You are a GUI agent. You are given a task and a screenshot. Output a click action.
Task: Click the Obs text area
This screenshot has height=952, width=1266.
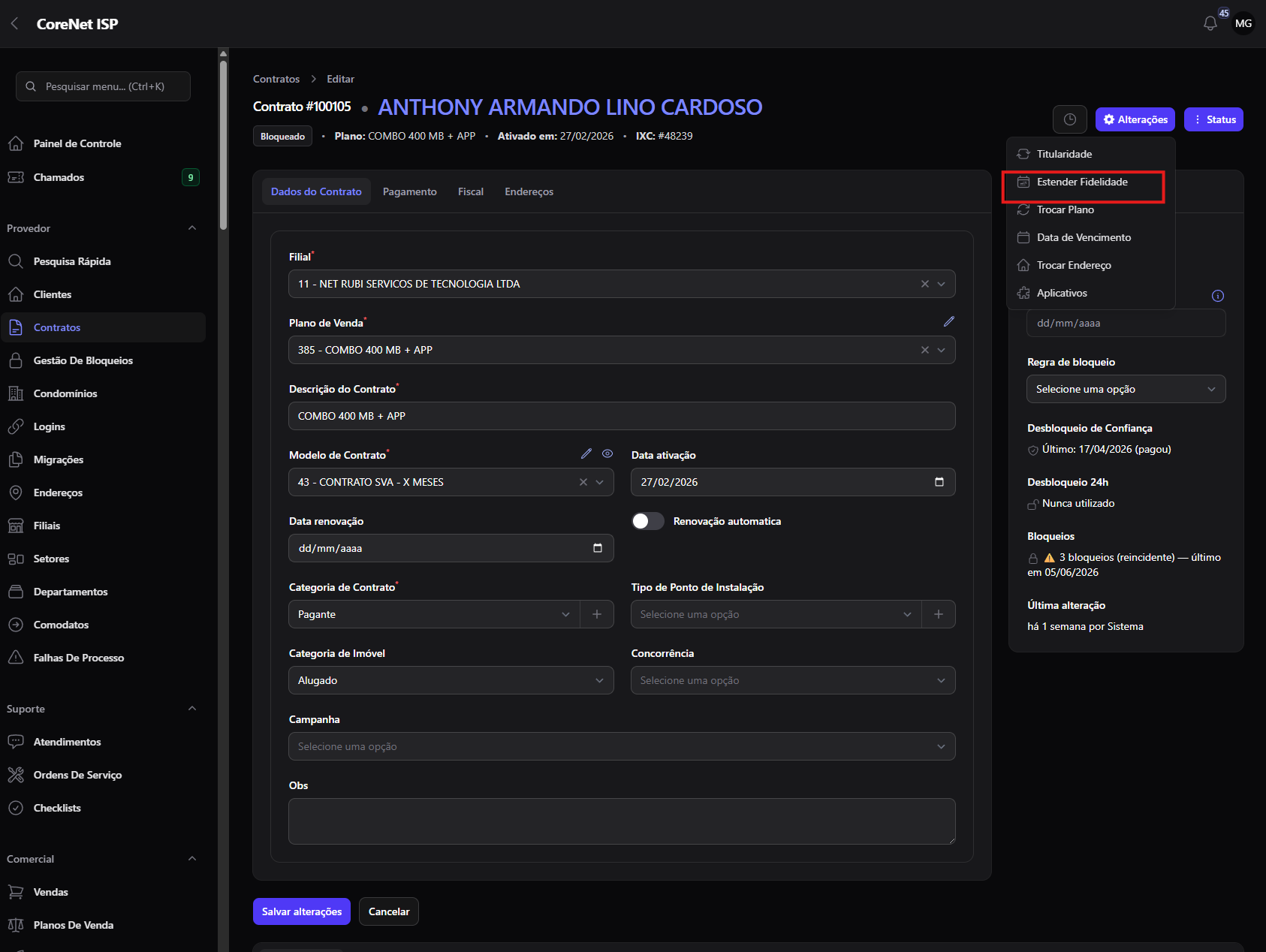point(622,821)
